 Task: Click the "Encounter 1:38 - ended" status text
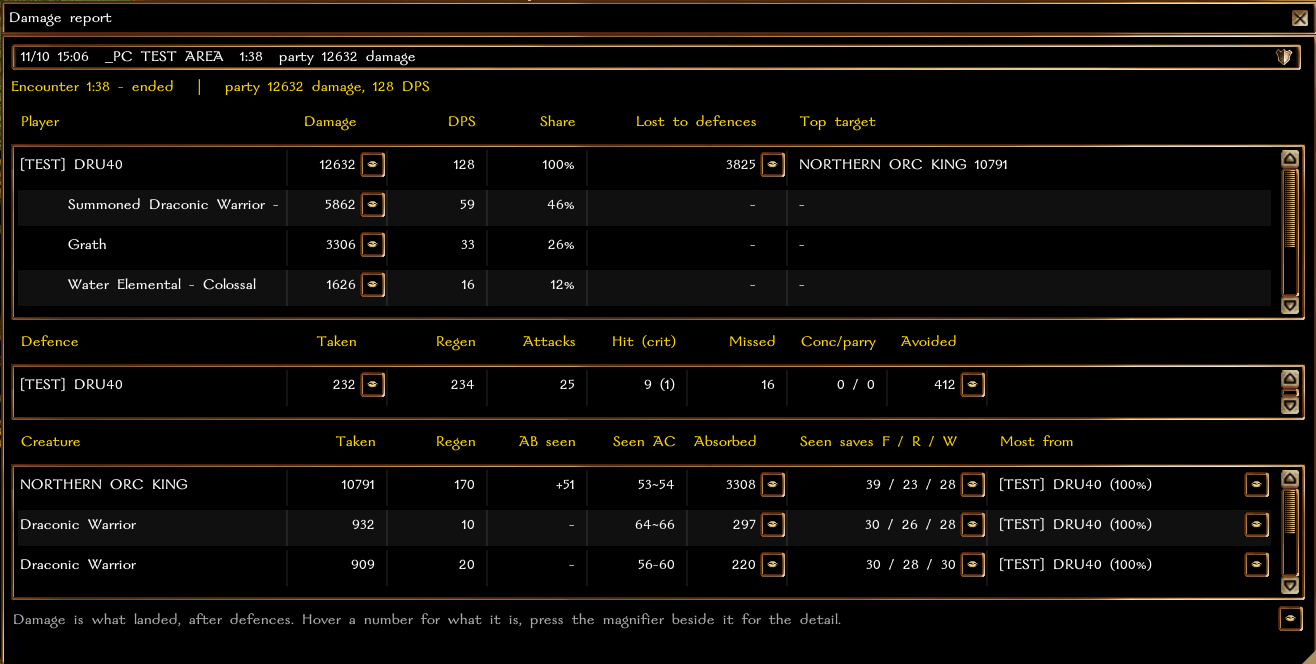92,87
